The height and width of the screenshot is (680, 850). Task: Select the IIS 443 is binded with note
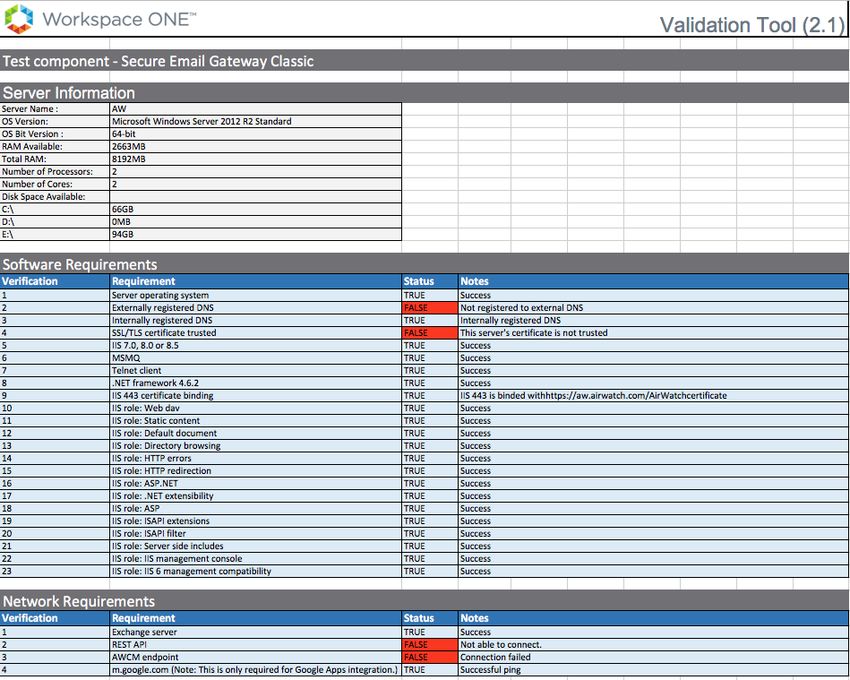653,395
